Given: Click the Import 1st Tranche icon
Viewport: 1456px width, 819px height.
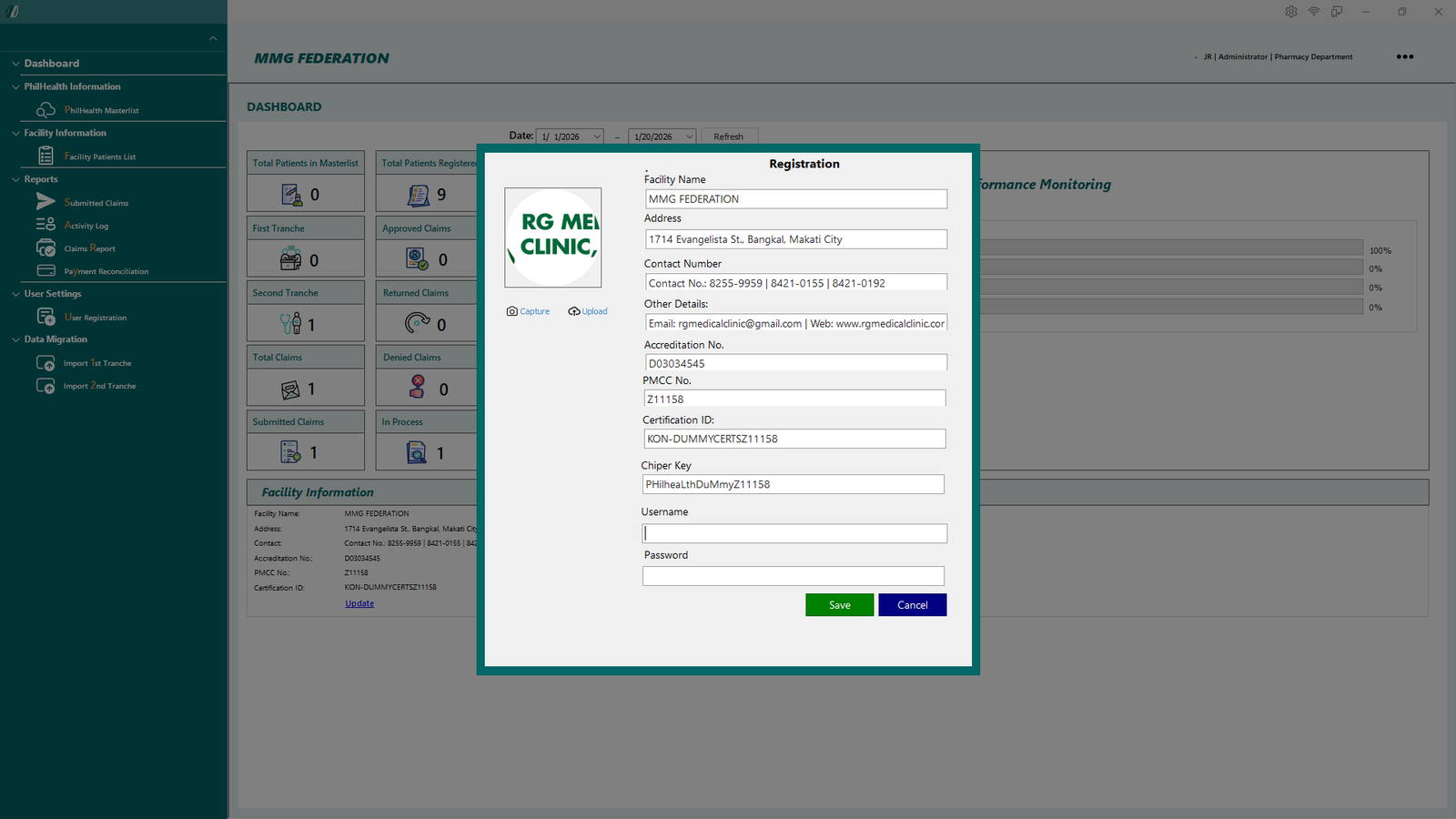Looking at the screenshot, I should [x=45, y=363].
